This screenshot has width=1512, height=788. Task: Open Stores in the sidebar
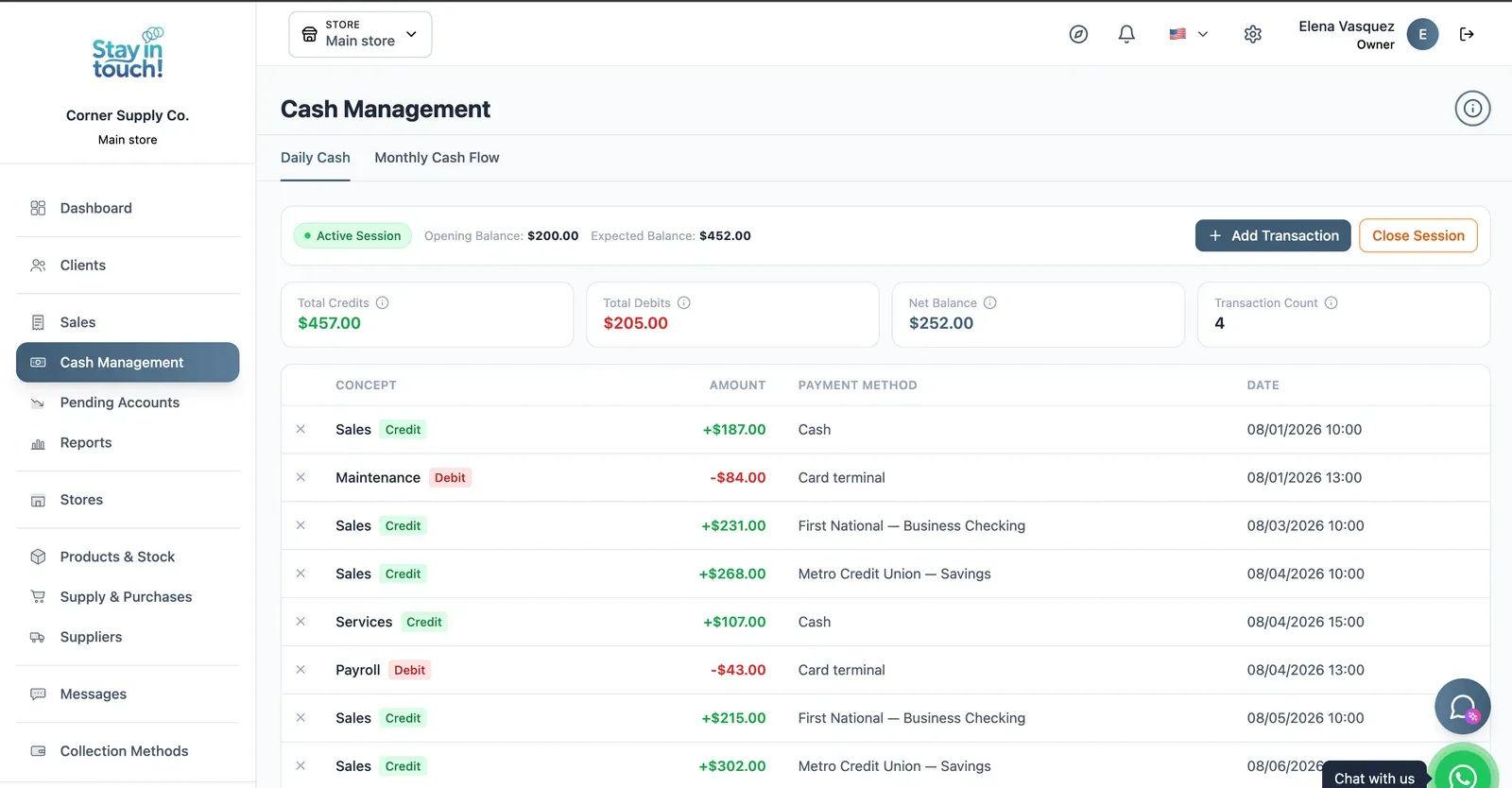[x=128, y=500]
